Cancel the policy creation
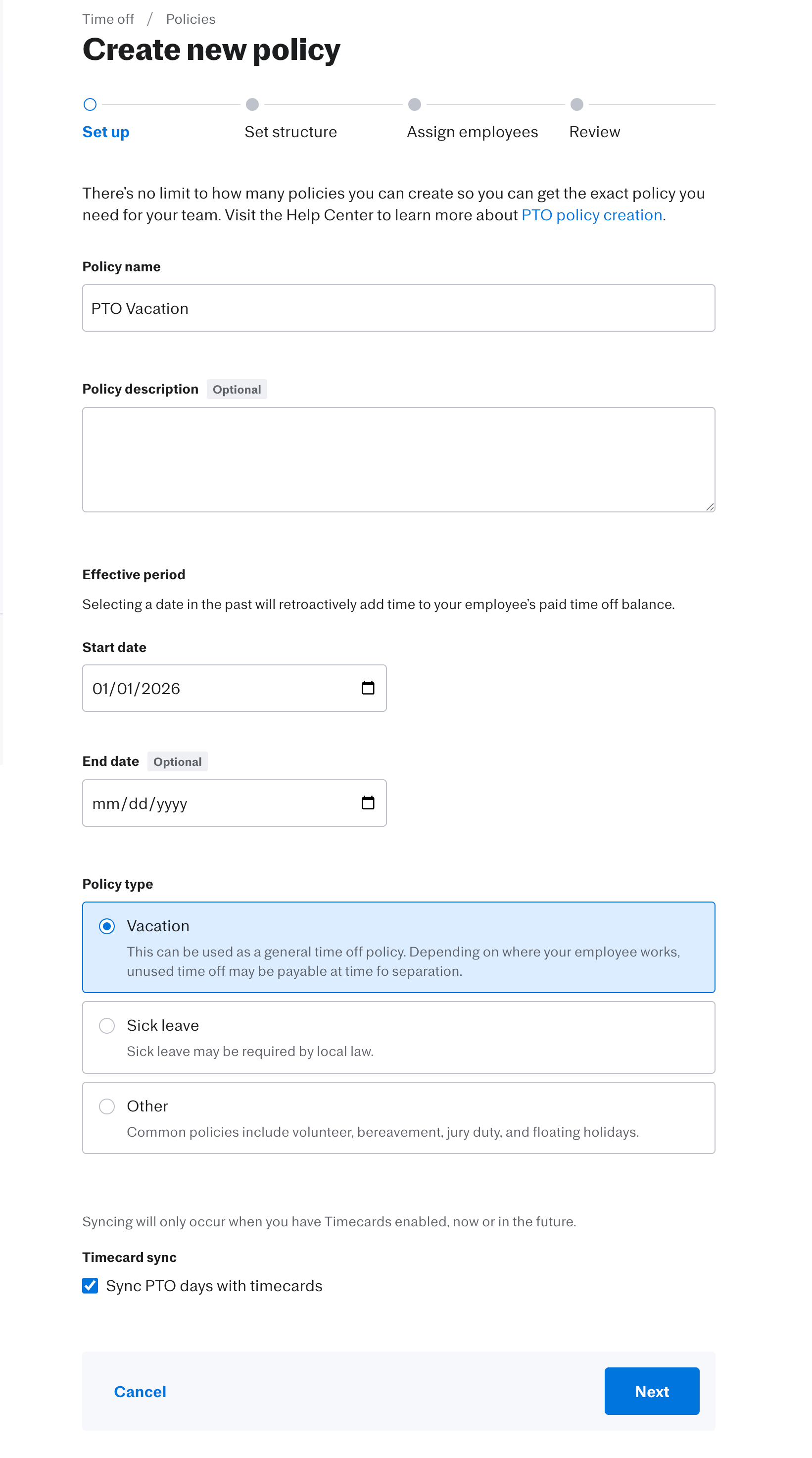 pos(140,1391)
